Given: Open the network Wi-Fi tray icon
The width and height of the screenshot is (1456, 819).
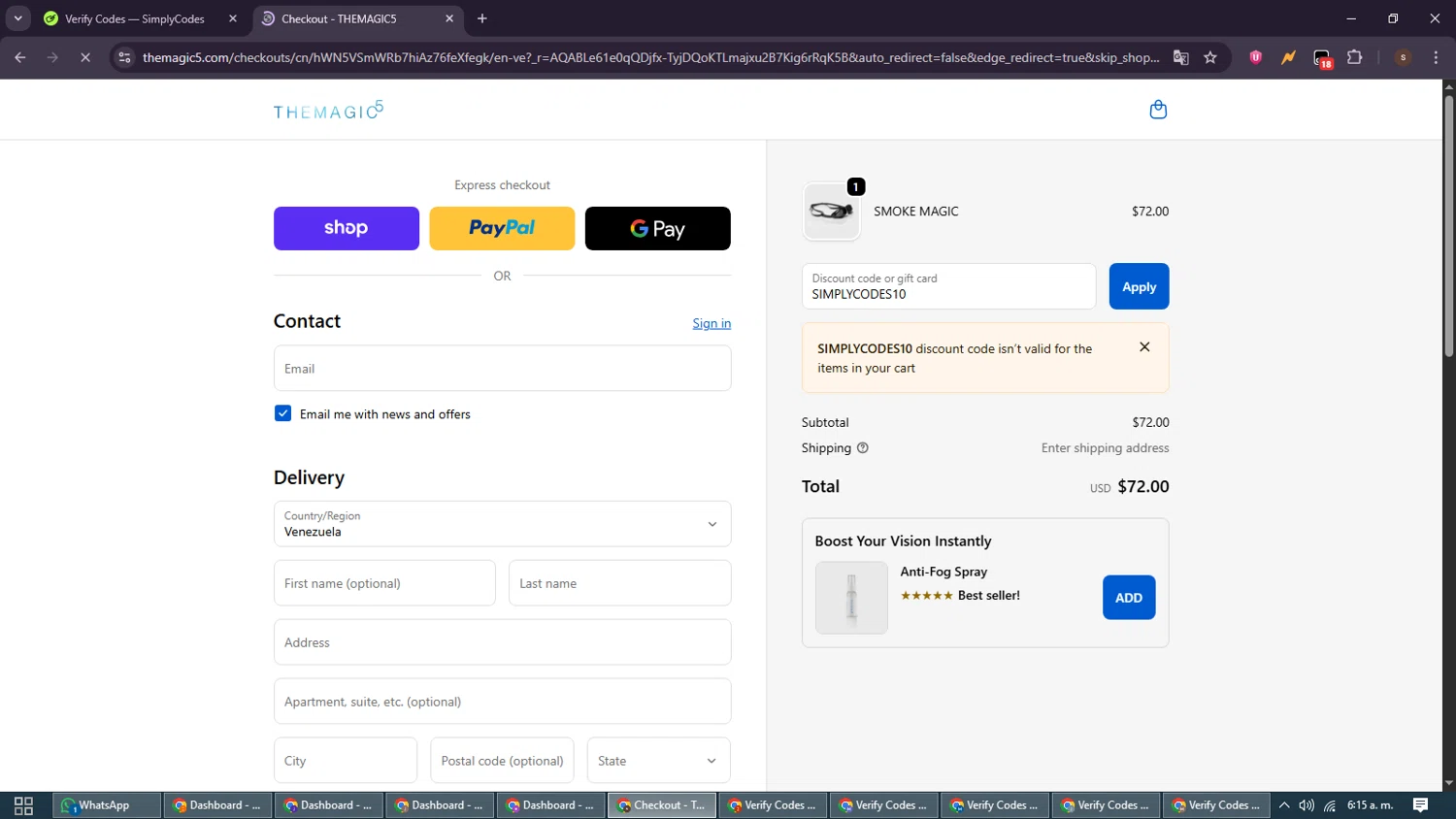Looking at the screenshot, I should coord(1330,805).
